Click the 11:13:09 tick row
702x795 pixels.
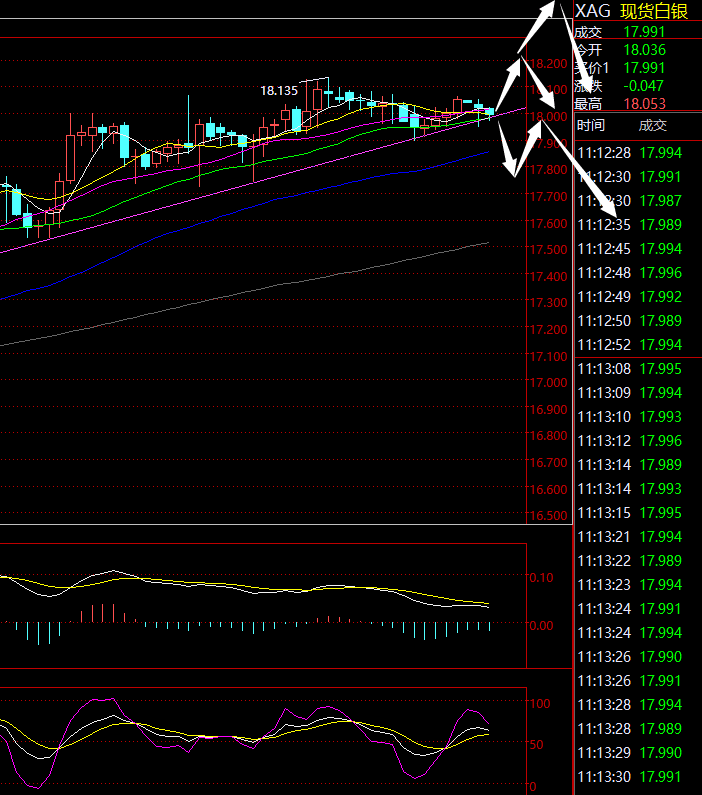(x=630, y=393)
